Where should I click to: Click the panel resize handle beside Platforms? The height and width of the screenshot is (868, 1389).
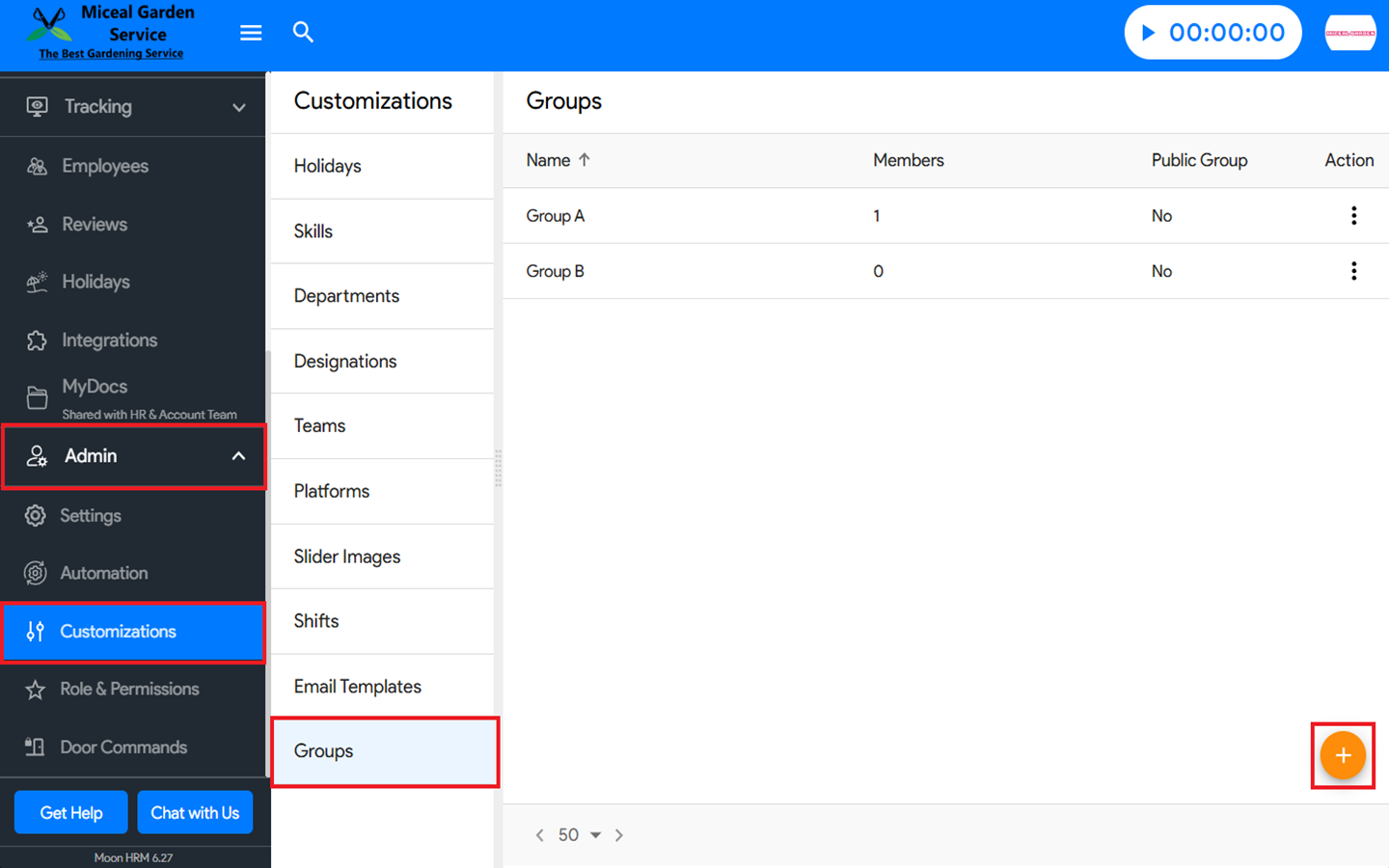pyautogui.click(x=498, y=469)
